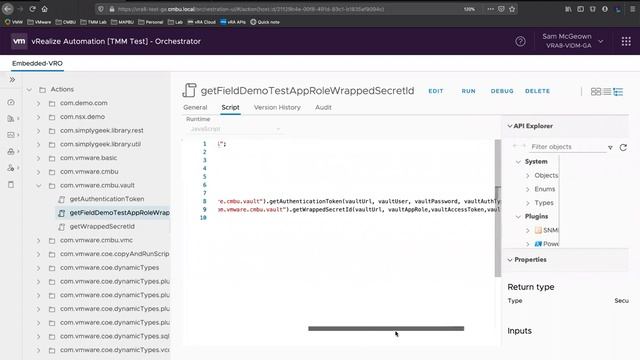Image resolution: width=640 pixels, height=360 pixels.
Task: Go to browser home page
Action: [44, 9]
